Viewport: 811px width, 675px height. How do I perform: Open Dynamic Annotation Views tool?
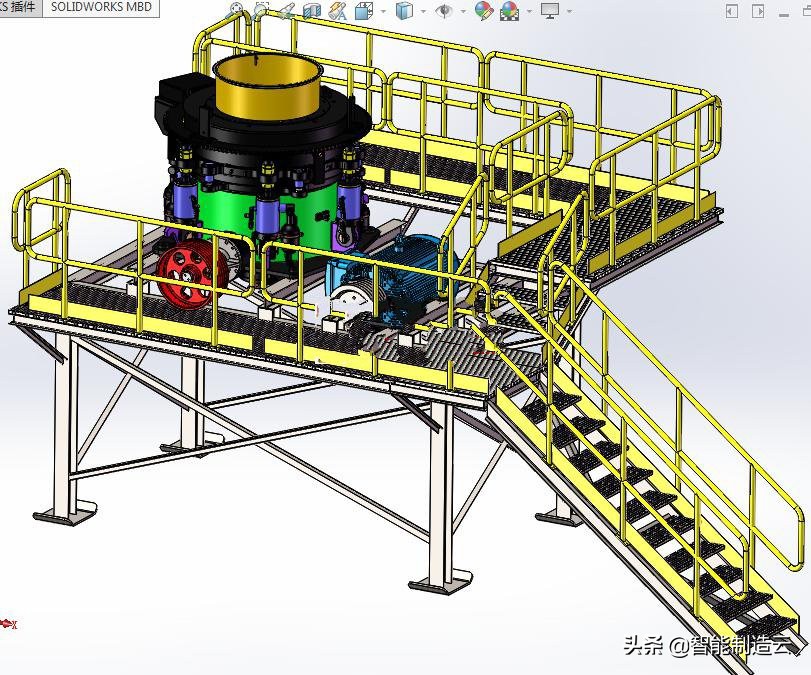click(x=338, y=10)
